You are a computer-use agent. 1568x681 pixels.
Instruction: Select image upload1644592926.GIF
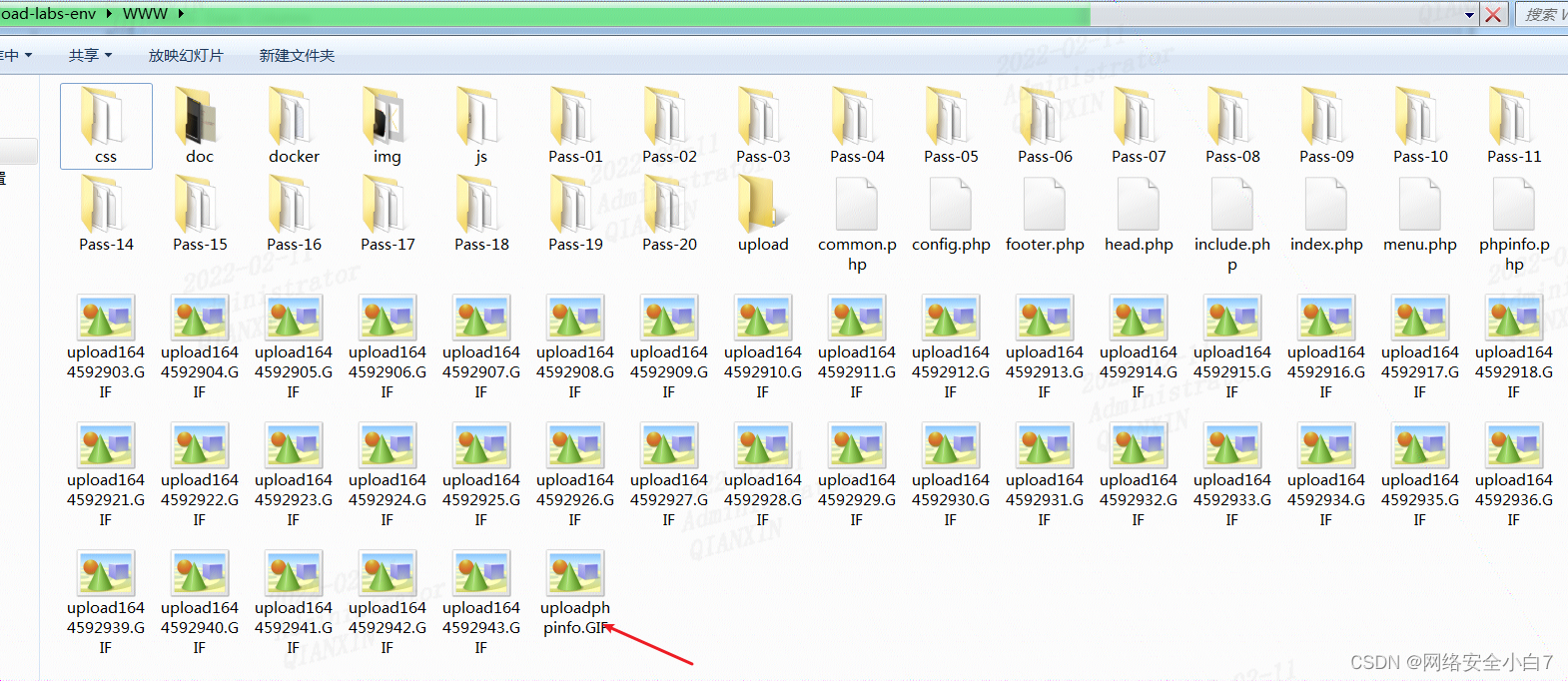click(575, 474)
